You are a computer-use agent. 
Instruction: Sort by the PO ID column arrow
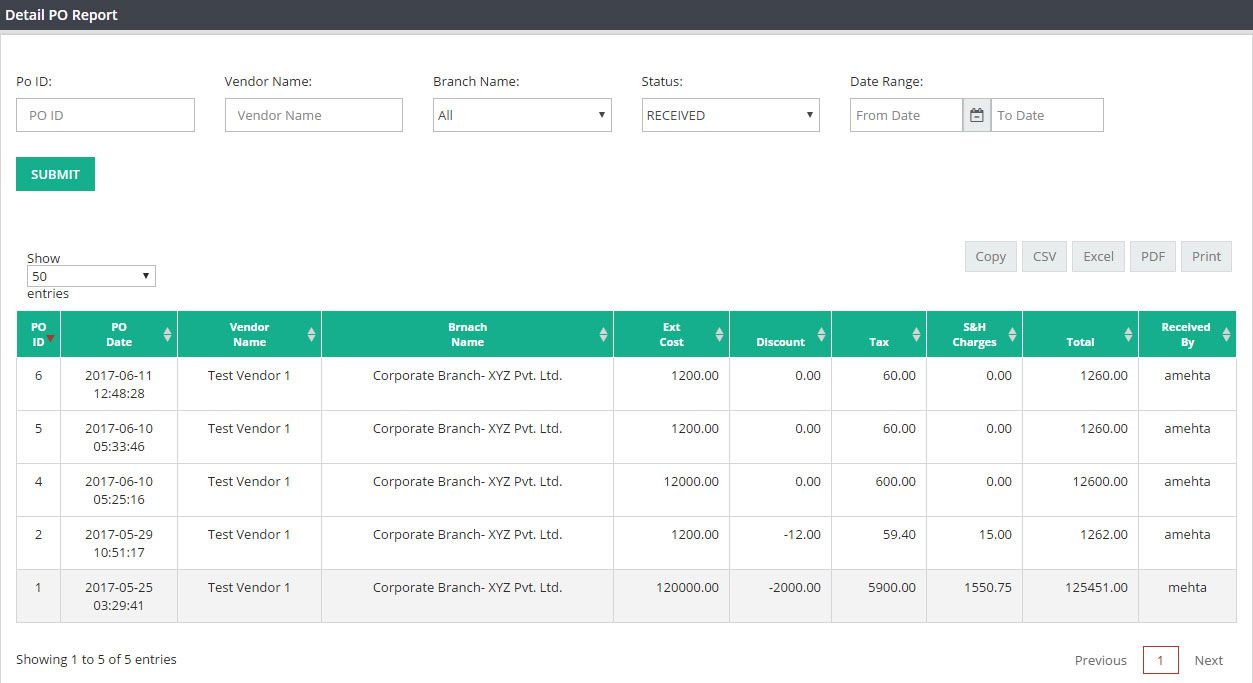(x=51, y=340)
